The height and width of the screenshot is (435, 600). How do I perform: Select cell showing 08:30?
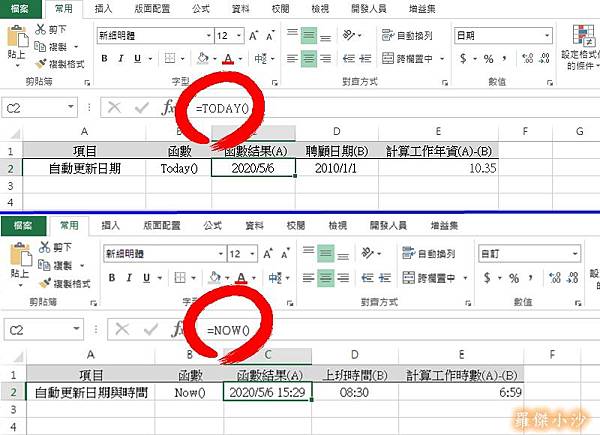point(355,392)
